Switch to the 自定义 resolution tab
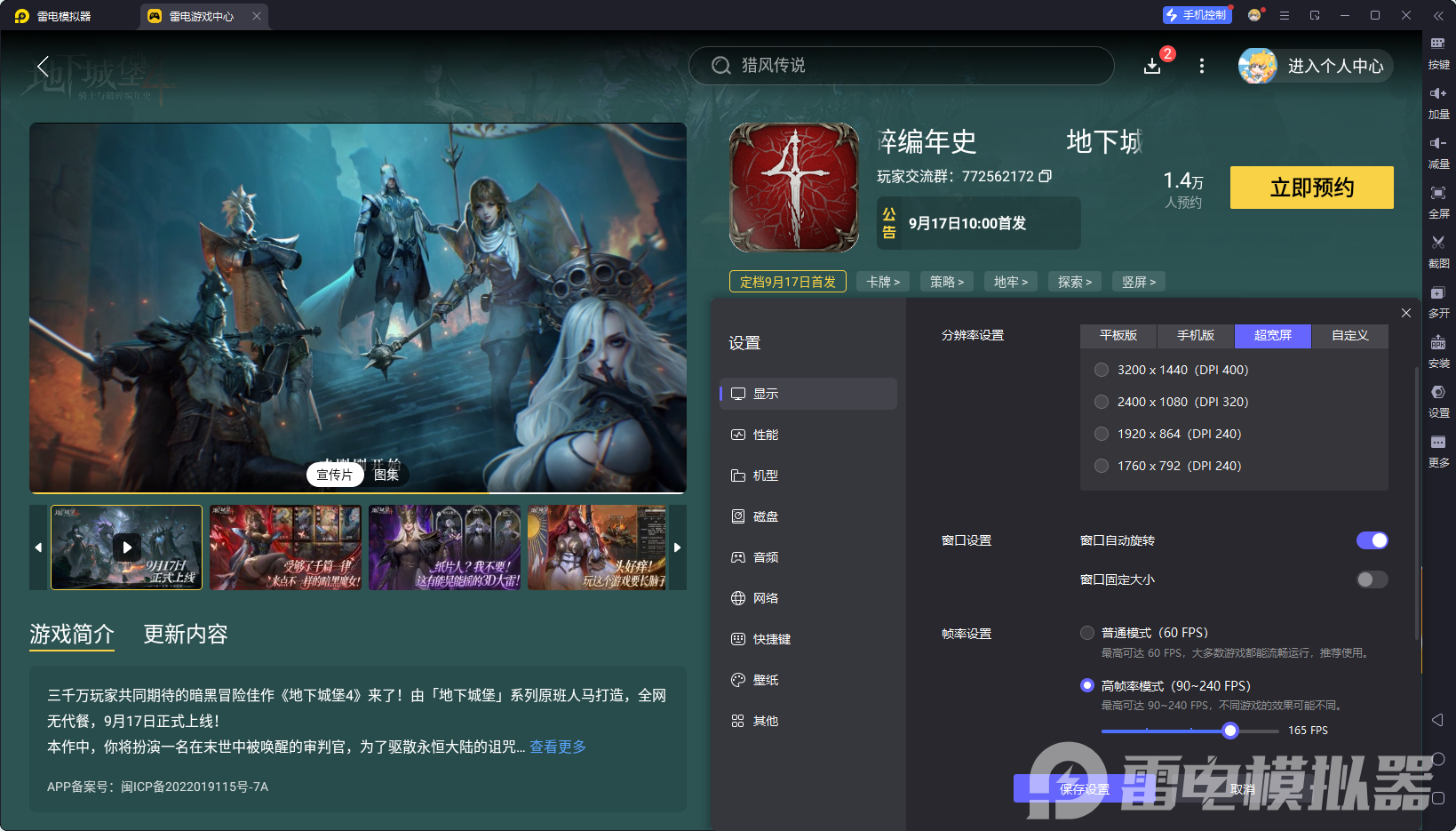The image size is (1456, 831). coord(1350,335)
